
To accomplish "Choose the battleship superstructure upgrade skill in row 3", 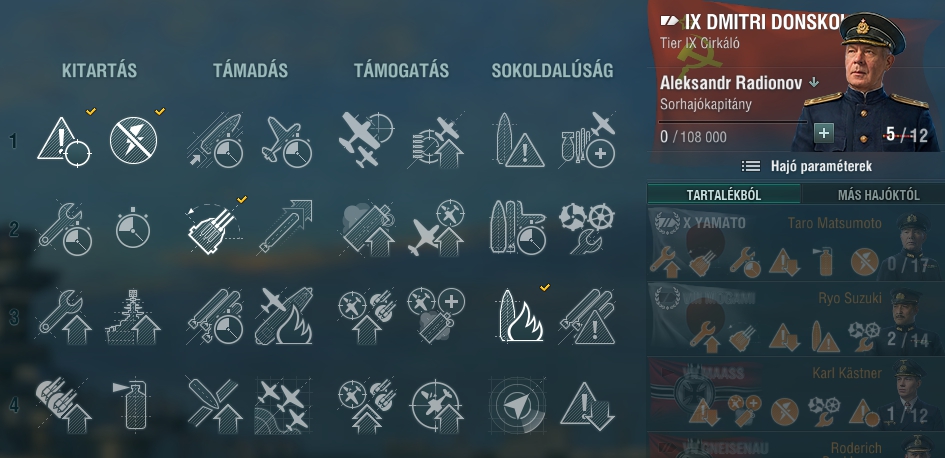I will pos(133,316).
